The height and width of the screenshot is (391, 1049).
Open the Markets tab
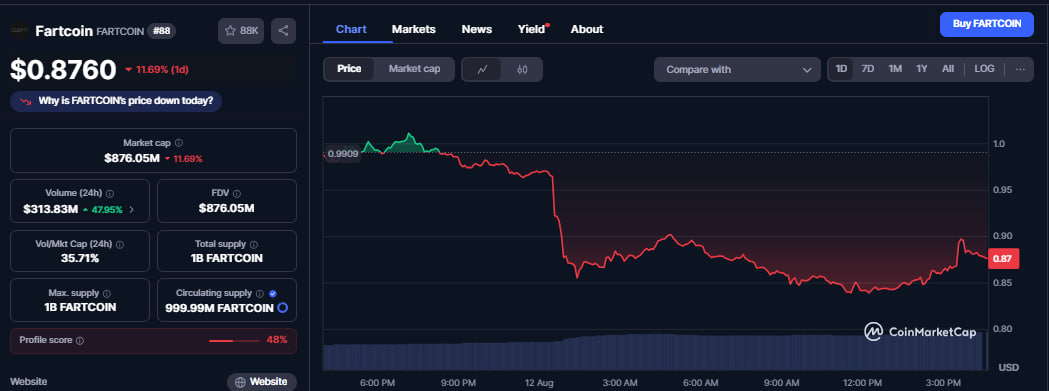tap(413, 29)
